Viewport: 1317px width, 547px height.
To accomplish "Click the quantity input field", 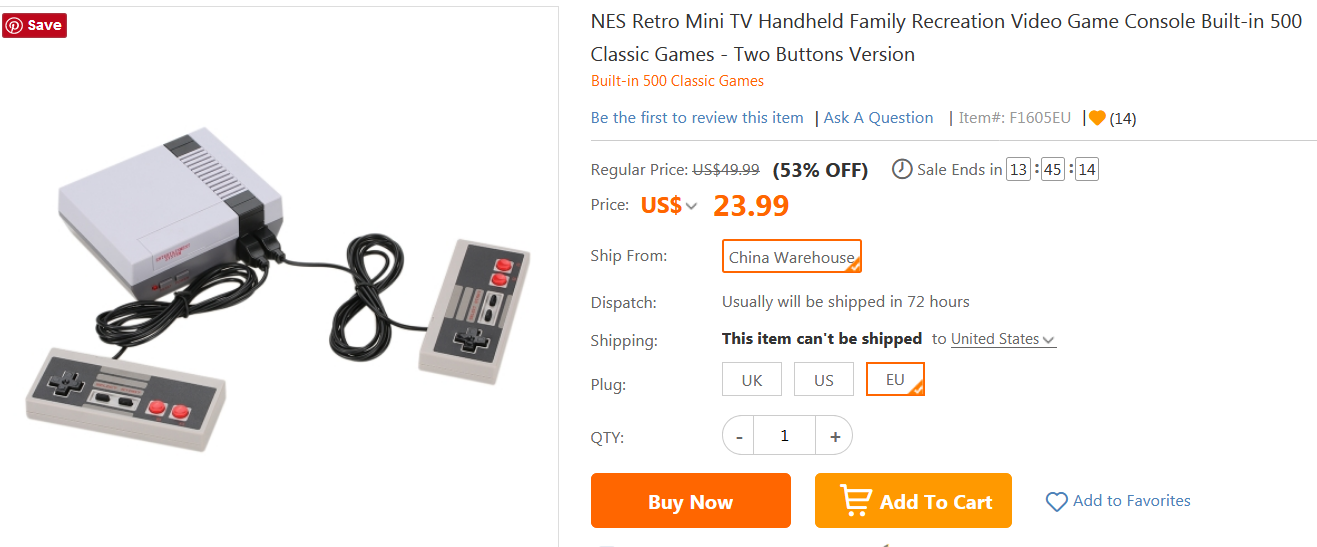I will click(x=785, y=436).
